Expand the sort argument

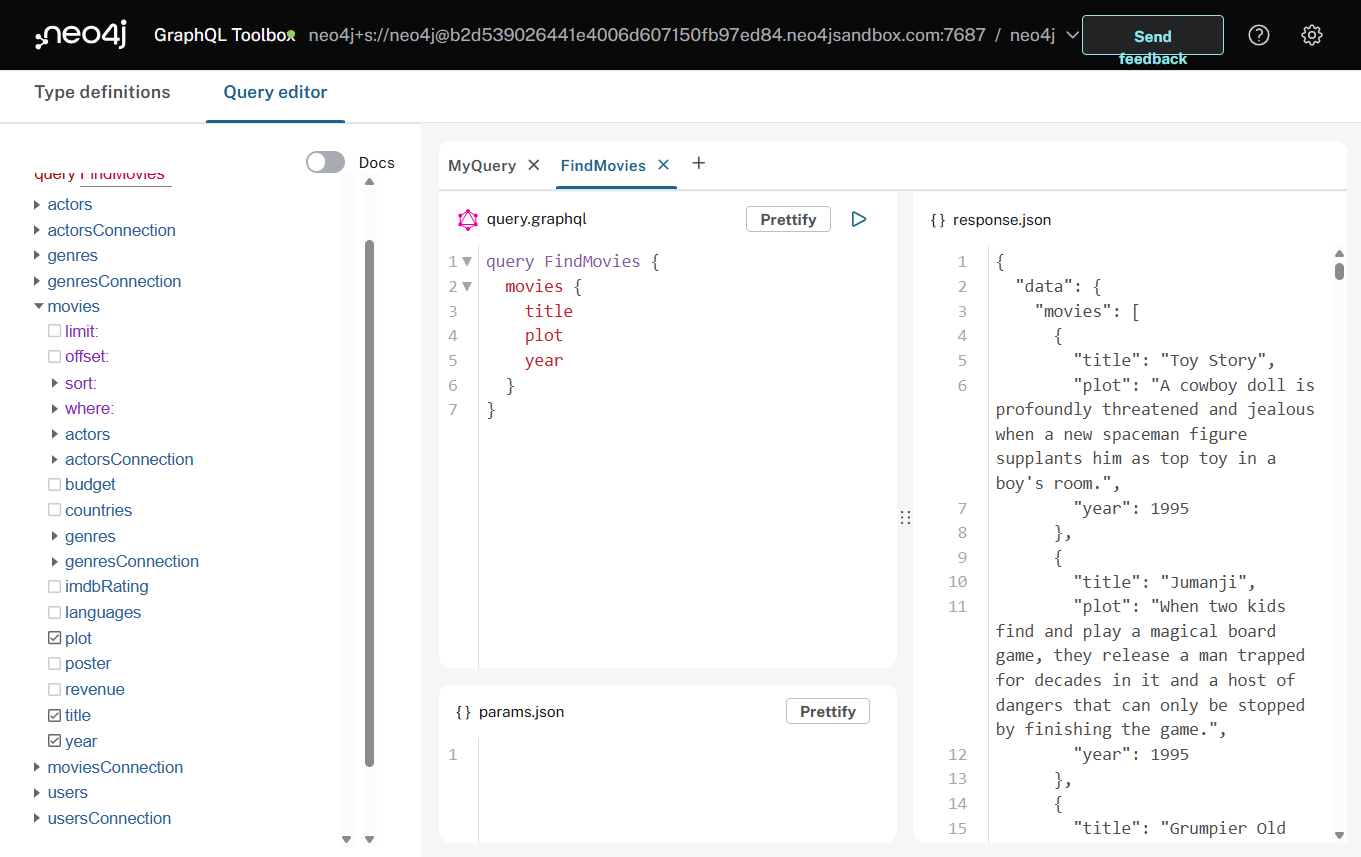[x=55, y=383]
